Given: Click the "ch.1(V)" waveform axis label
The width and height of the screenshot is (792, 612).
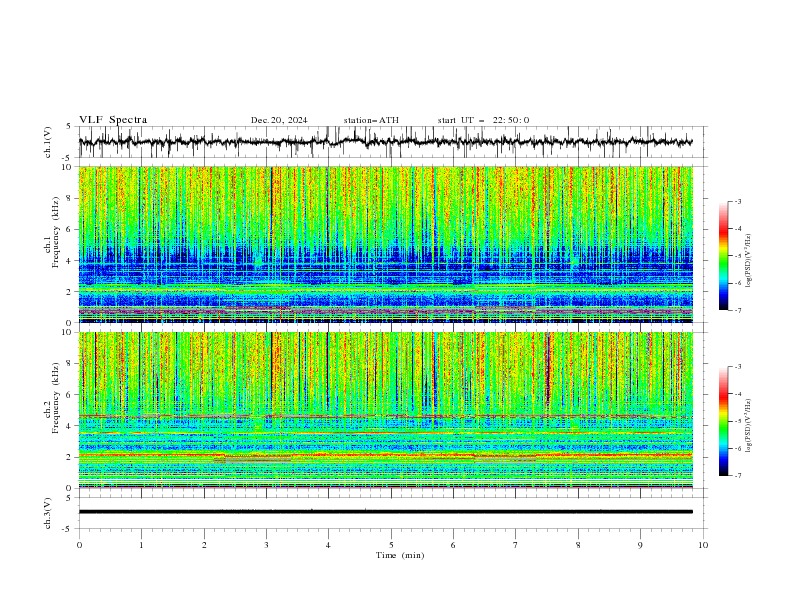Looking at the screenshot, I should pos(48,142).
